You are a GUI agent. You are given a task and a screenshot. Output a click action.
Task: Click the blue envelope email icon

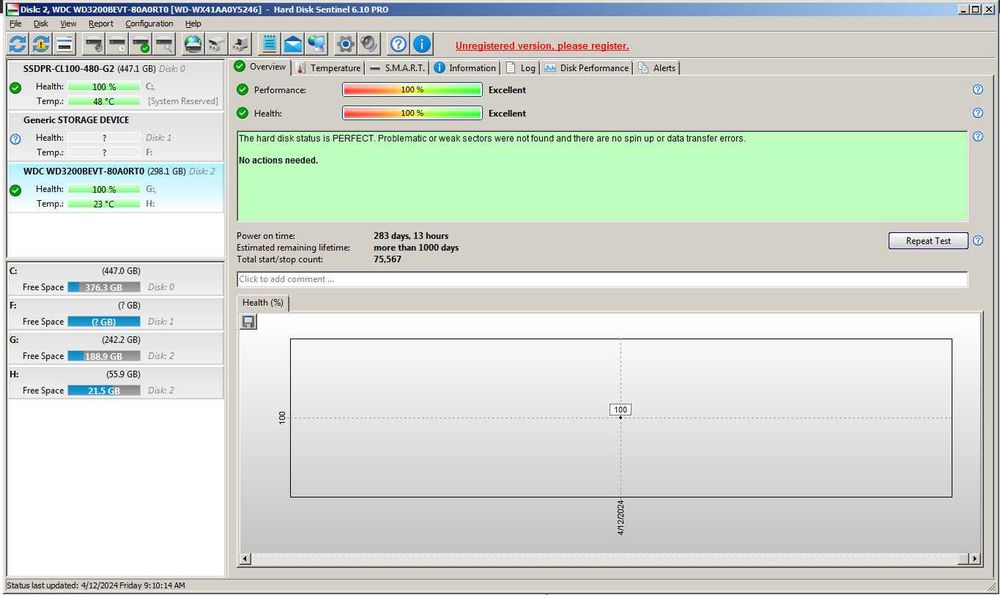[x=293, y=44]
